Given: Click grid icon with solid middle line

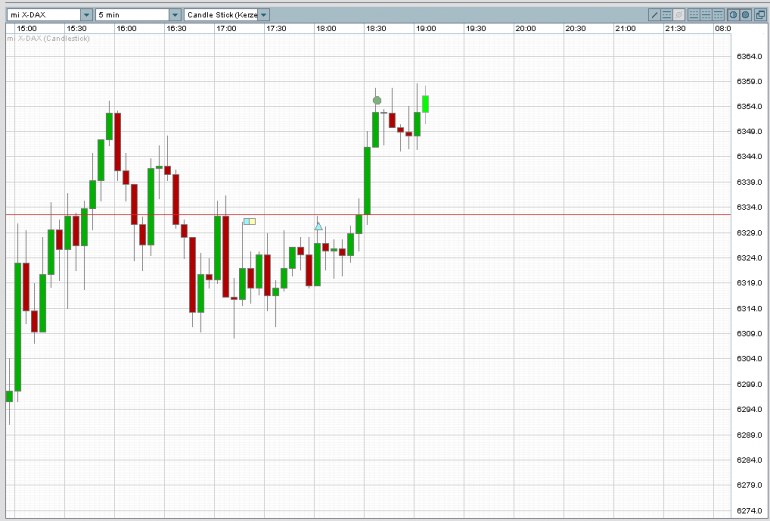Looking at the screenshot, I should (x=706, y=15).
